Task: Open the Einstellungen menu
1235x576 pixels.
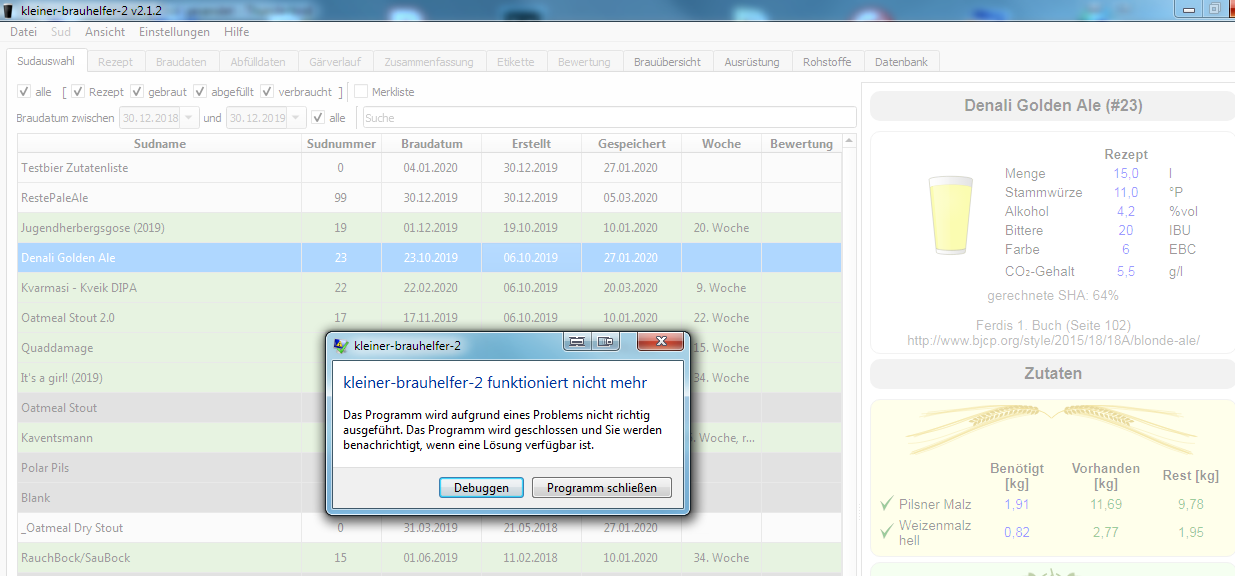Action: (174, 32)
